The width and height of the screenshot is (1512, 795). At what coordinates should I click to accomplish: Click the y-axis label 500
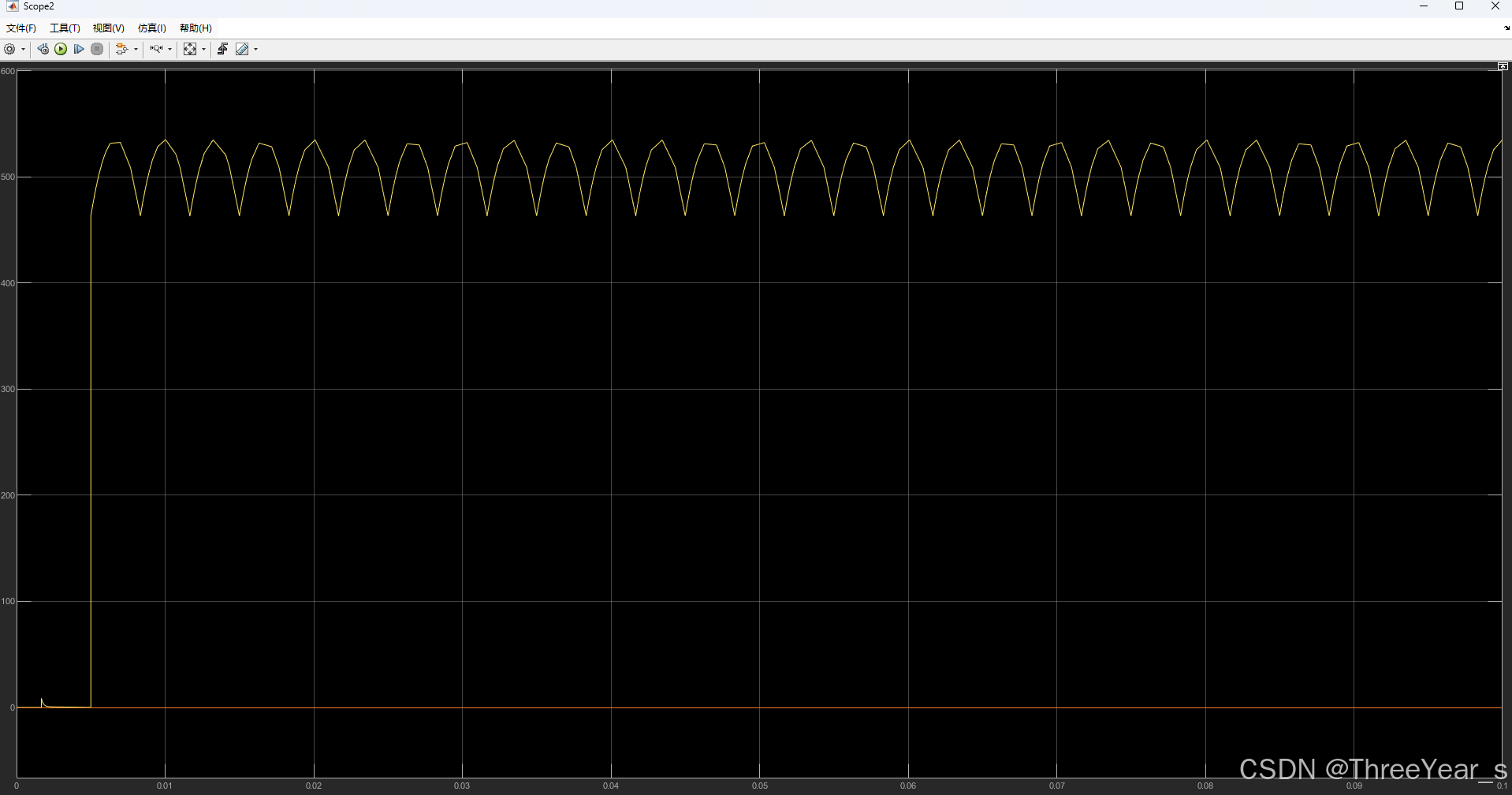point(8,177)
